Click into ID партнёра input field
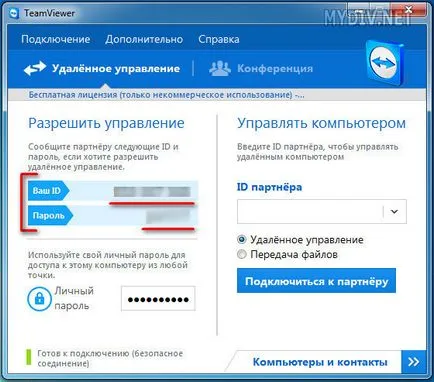Viewport: 434px width, 382px height. point(310,211)
